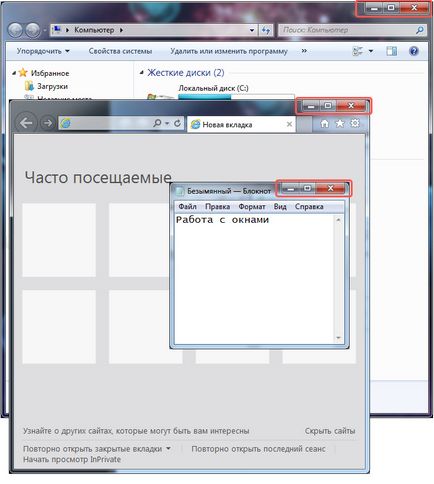Expand the address bar history dropdown
434x484 pixels.
point(252,30)
